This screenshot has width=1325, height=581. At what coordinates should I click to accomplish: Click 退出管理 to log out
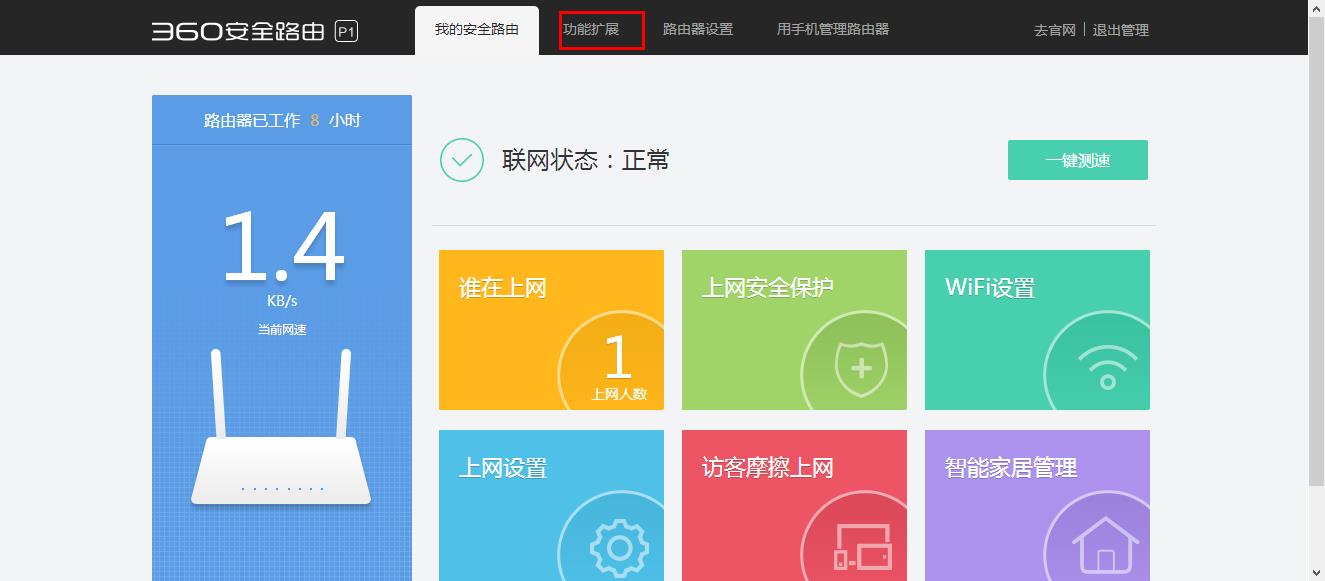1123,31
